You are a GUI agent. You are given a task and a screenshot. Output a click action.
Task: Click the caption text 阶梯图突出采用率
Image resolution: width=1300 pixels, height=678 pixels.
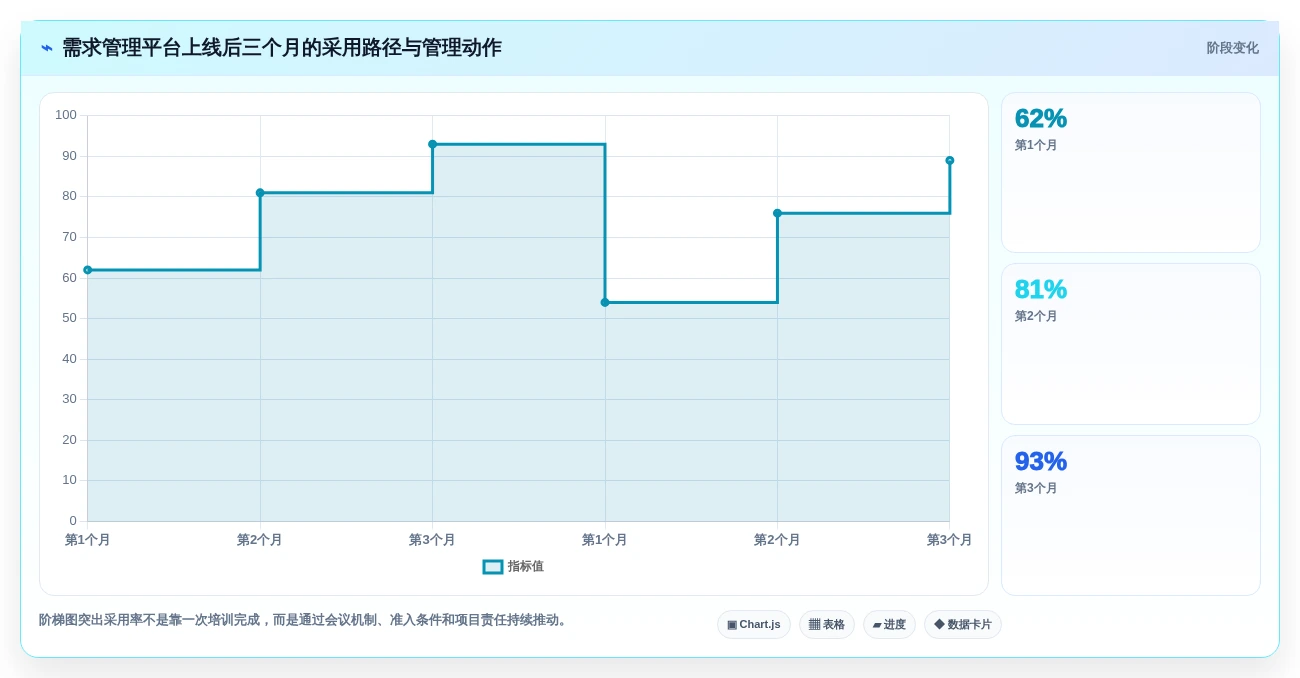point(305,620)
